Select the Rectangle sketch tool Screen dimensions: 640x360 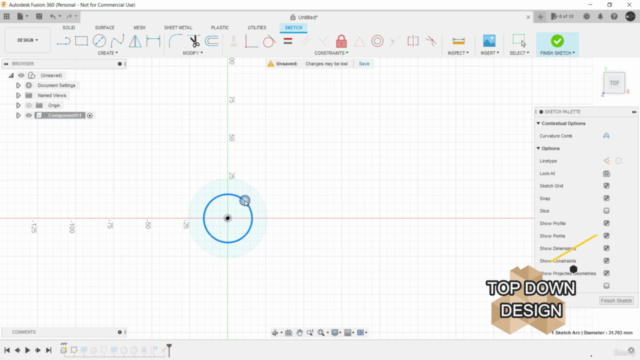(x=81, y=41)
